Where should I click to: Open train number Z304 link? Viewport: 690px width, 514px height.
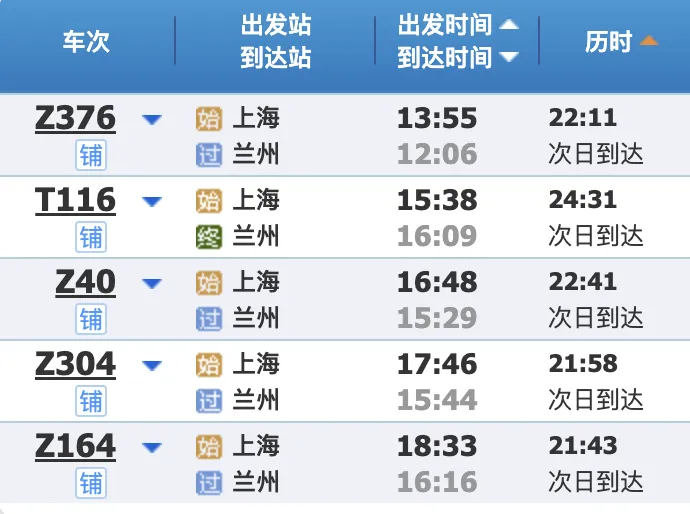[75, 364]
